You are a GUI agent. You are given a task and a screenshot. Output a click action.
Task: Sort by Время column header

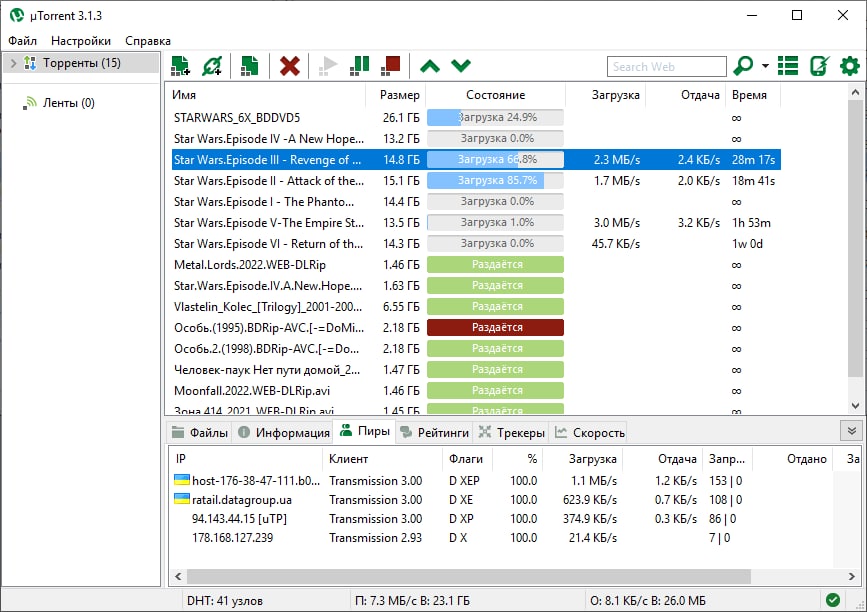click(753, 95)
